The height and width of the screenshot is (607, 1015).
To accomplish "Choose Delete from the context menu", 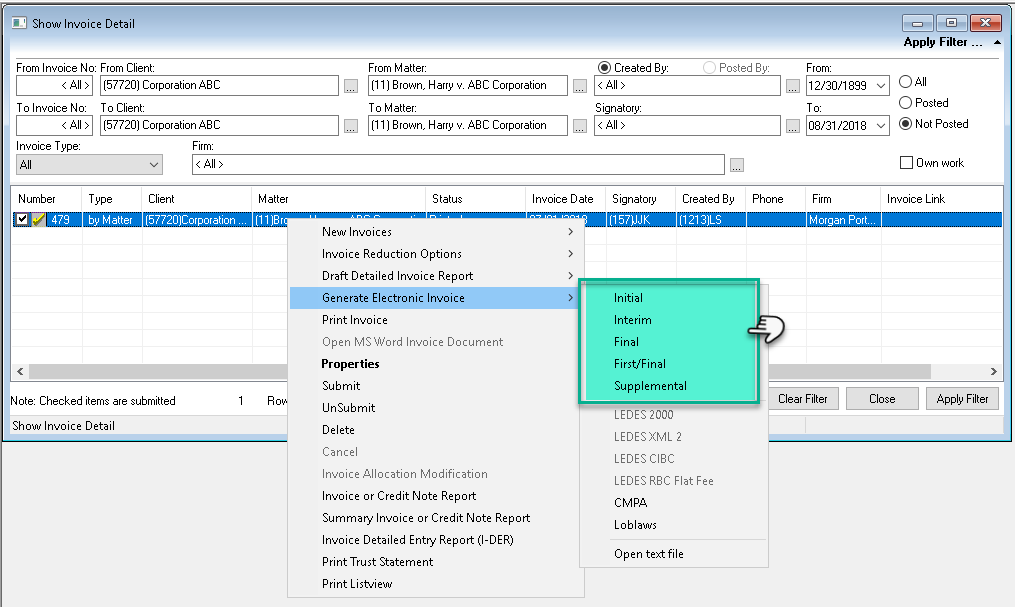I will pyautogui.click(x=436, y=430).
